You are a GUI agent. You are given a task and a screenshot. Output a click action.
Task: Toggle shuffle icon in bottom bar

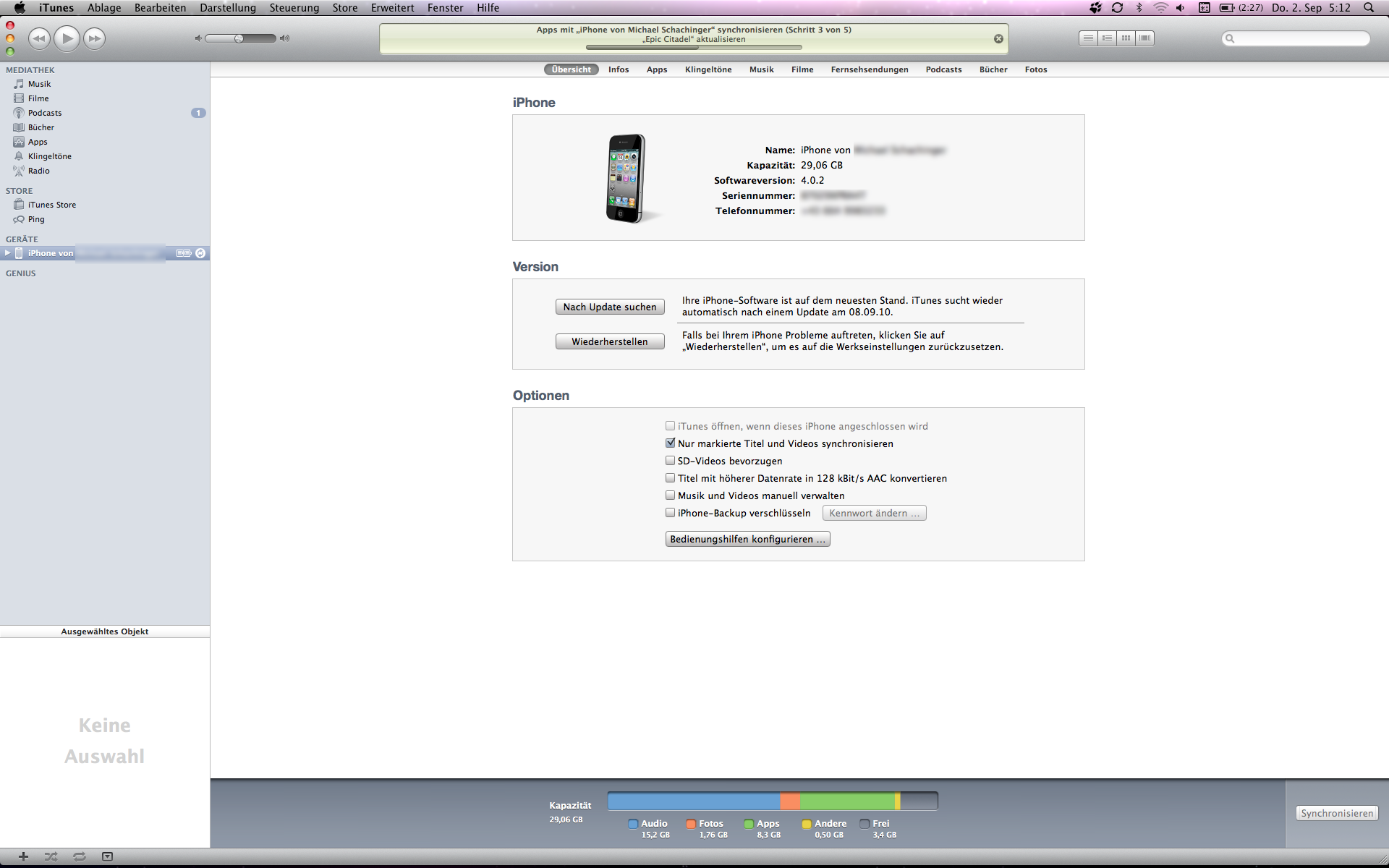tap(51, 856)
